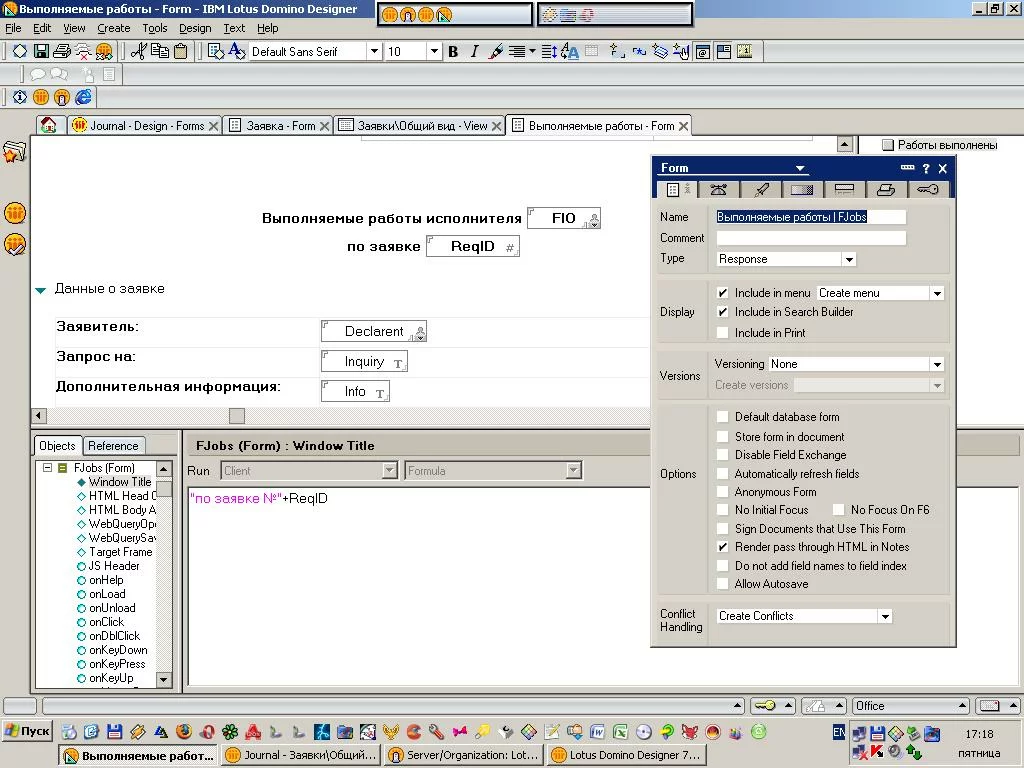Switch to the Reference tab
The height and width of the screenshot is (768, 1024).
pyautogui.click(x=113, y=446)
